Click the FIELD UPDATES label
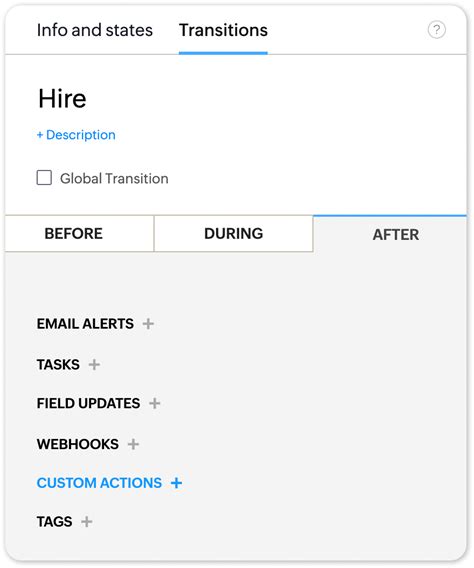 88,403
